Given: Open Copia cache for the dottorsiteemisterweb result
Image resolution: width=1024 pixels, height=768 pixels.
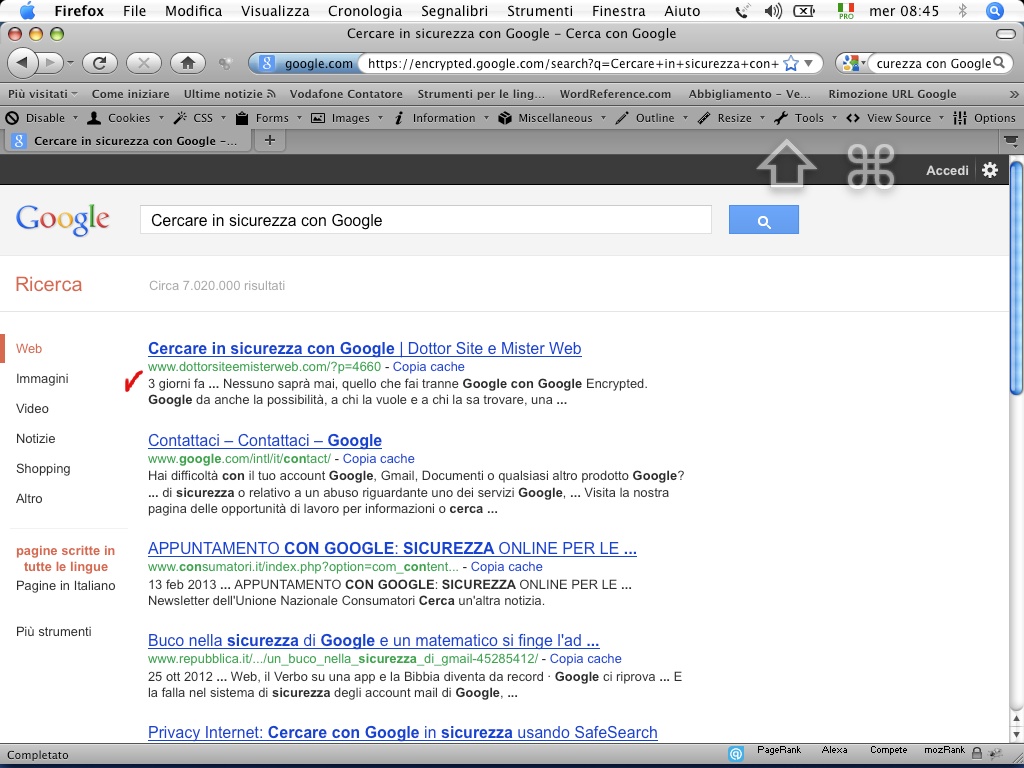Looking at the screenshot, I should 428,366.
